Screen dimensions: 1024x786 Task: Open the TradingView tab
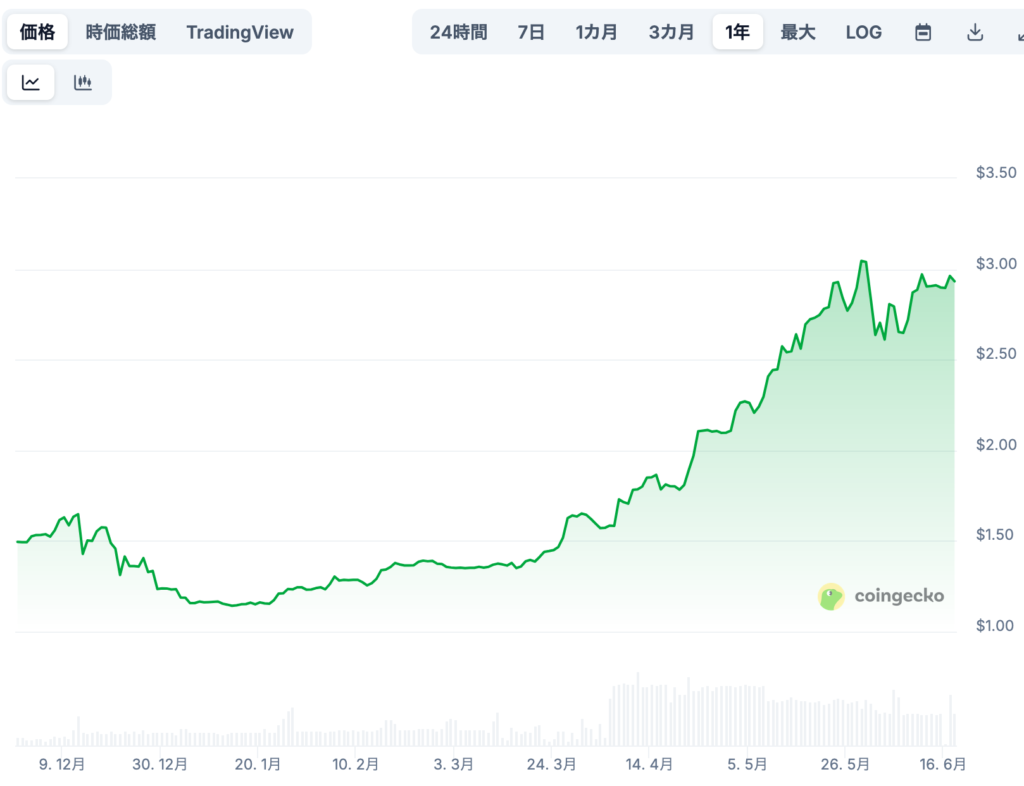click(x=240, y=32)
